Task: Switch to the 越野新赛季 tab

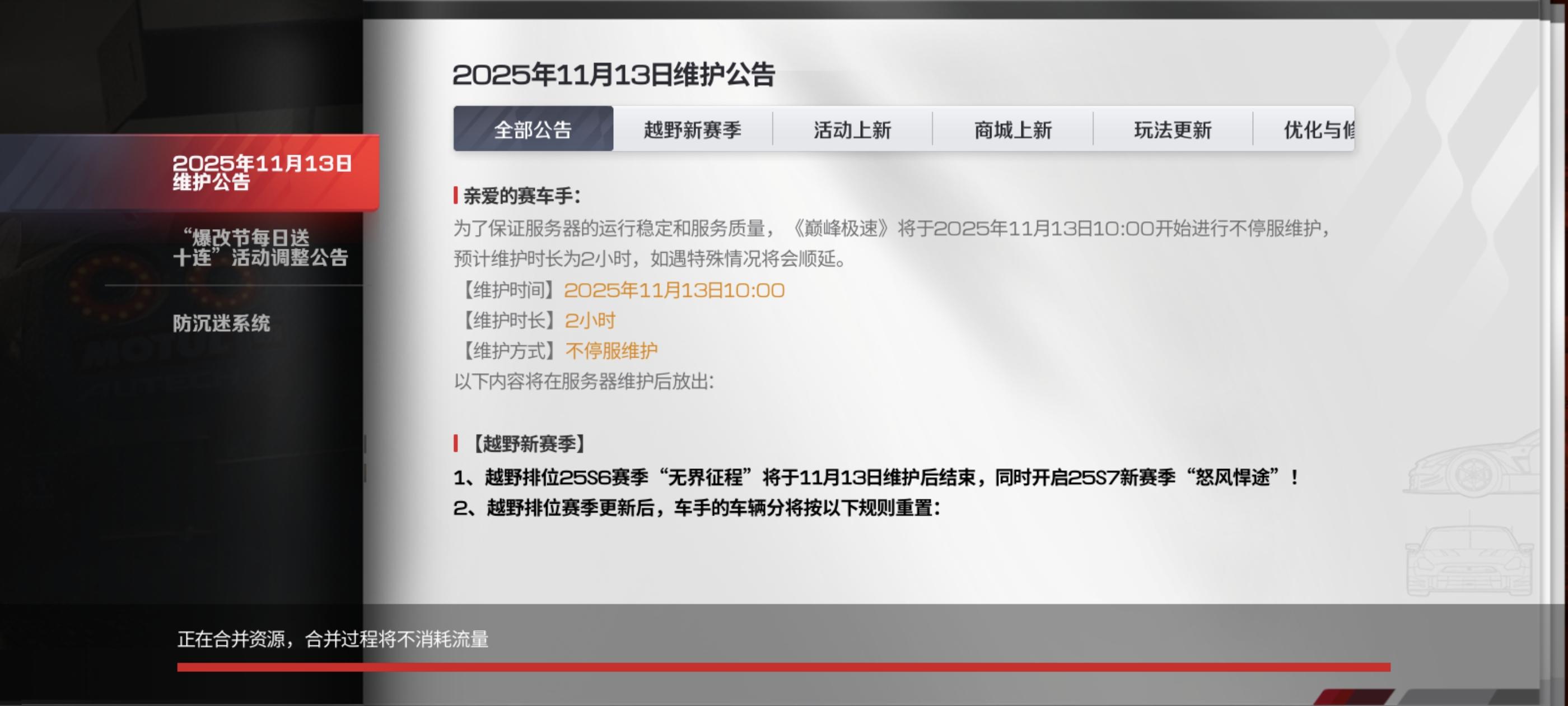Action: (692, 129)
